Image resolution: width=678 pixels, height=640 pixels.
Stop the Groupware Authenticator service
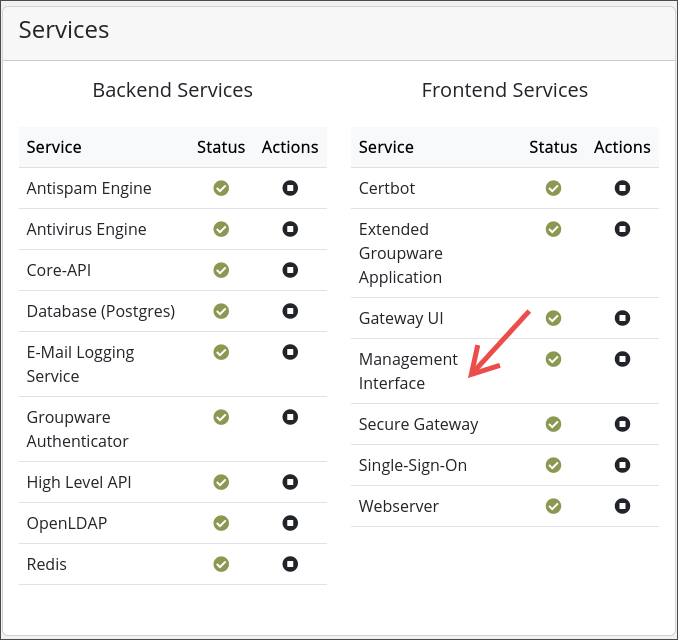290,417
